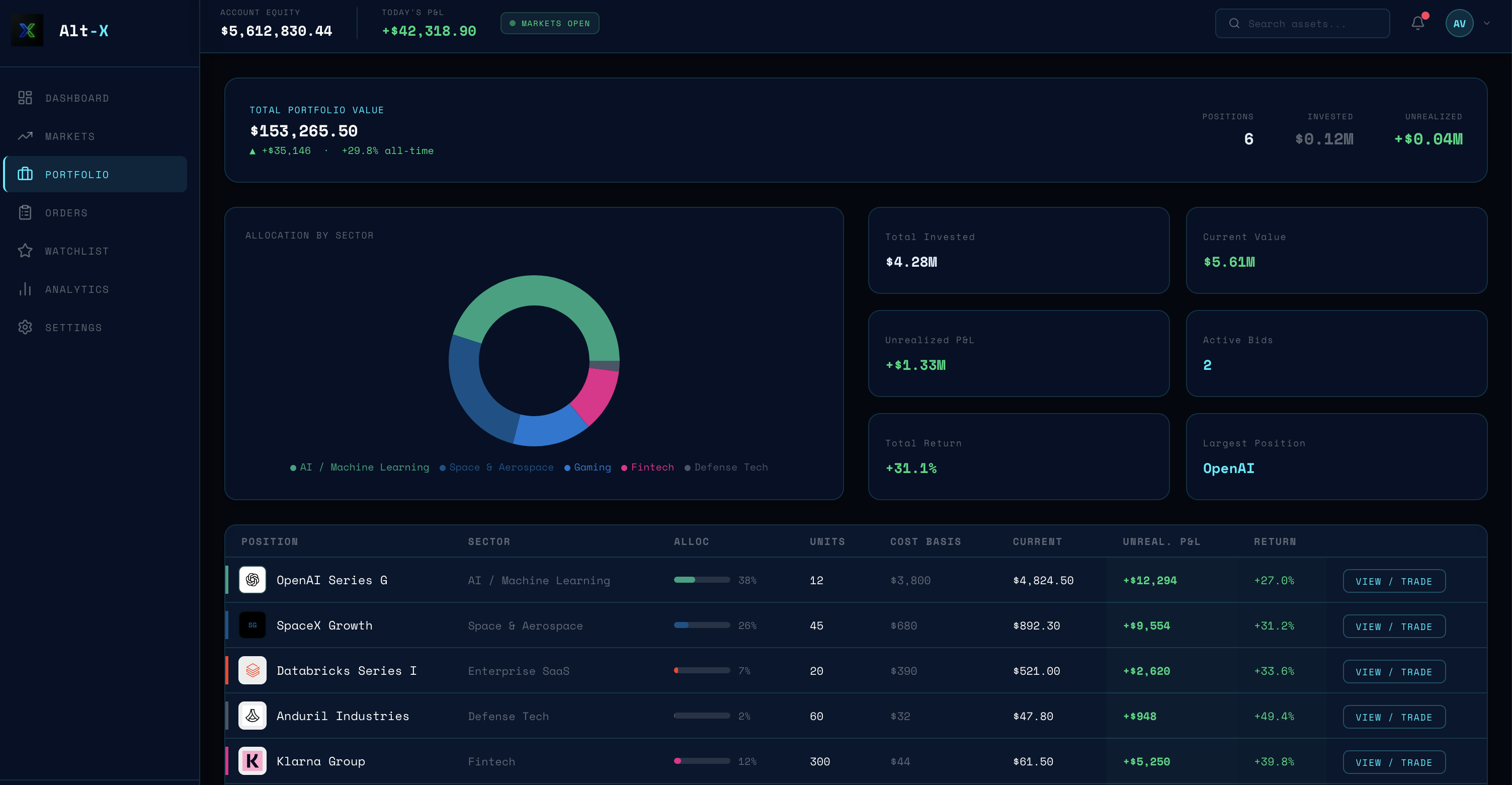The image size is (1512, 785).
Task: Open the Orders section
Action: pos(95,212)
